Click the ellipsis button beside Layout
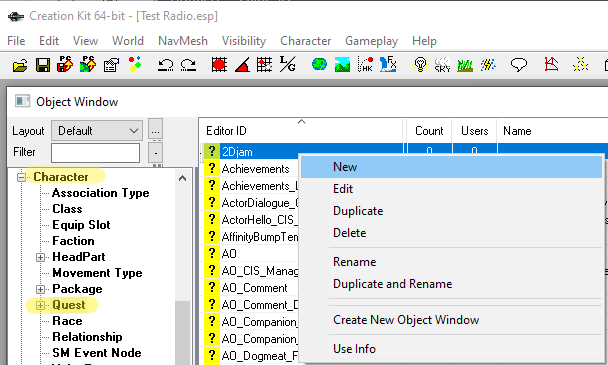The image size is (608, 365). pos(155,130)
